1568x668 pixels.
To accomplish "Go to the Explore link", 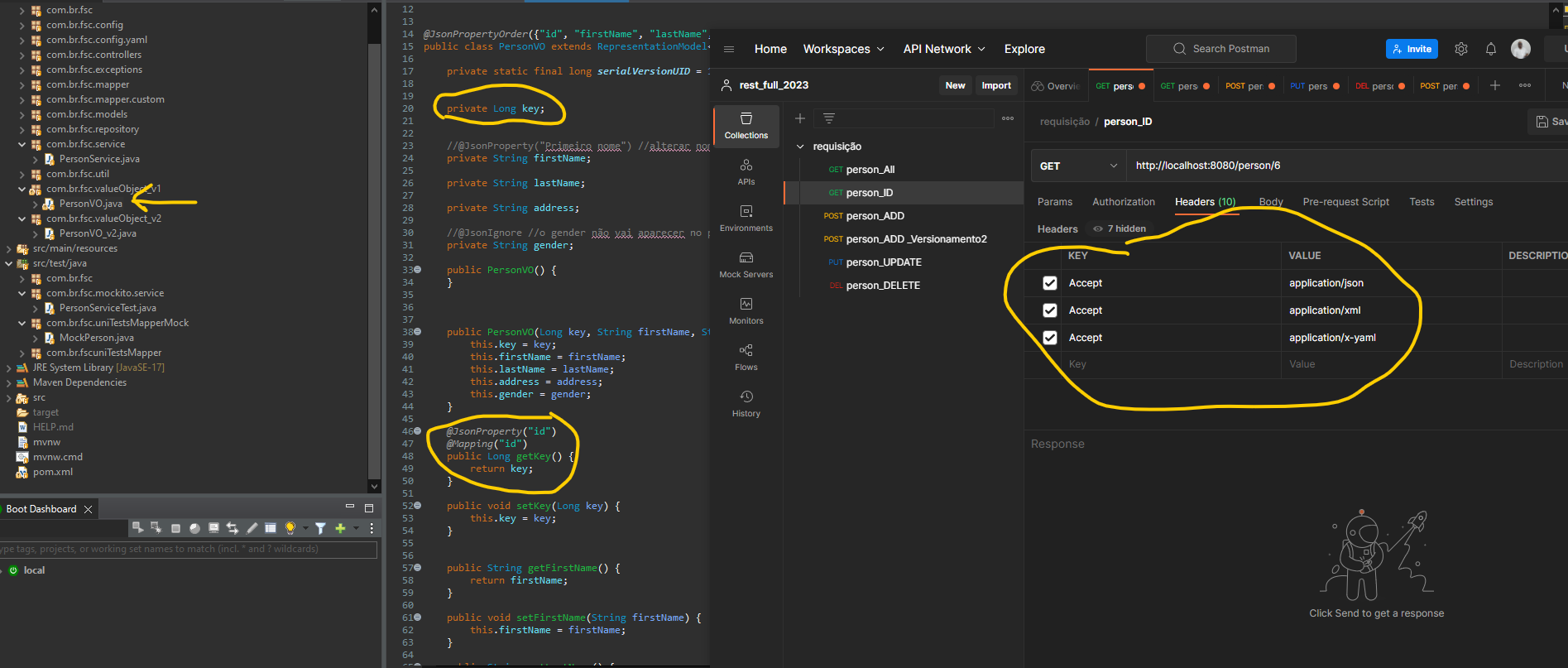I will [x=1024, y=49].
